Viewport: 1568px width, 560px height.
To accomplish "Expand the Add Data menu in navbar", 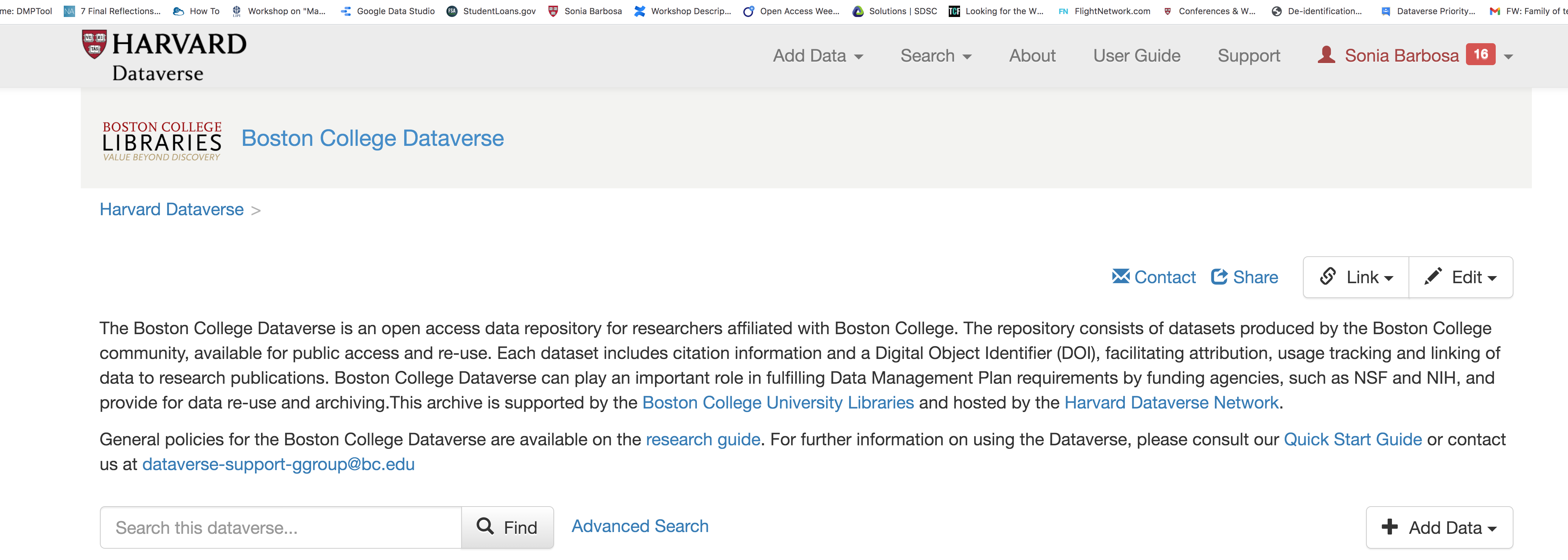I will click(818, 55).
